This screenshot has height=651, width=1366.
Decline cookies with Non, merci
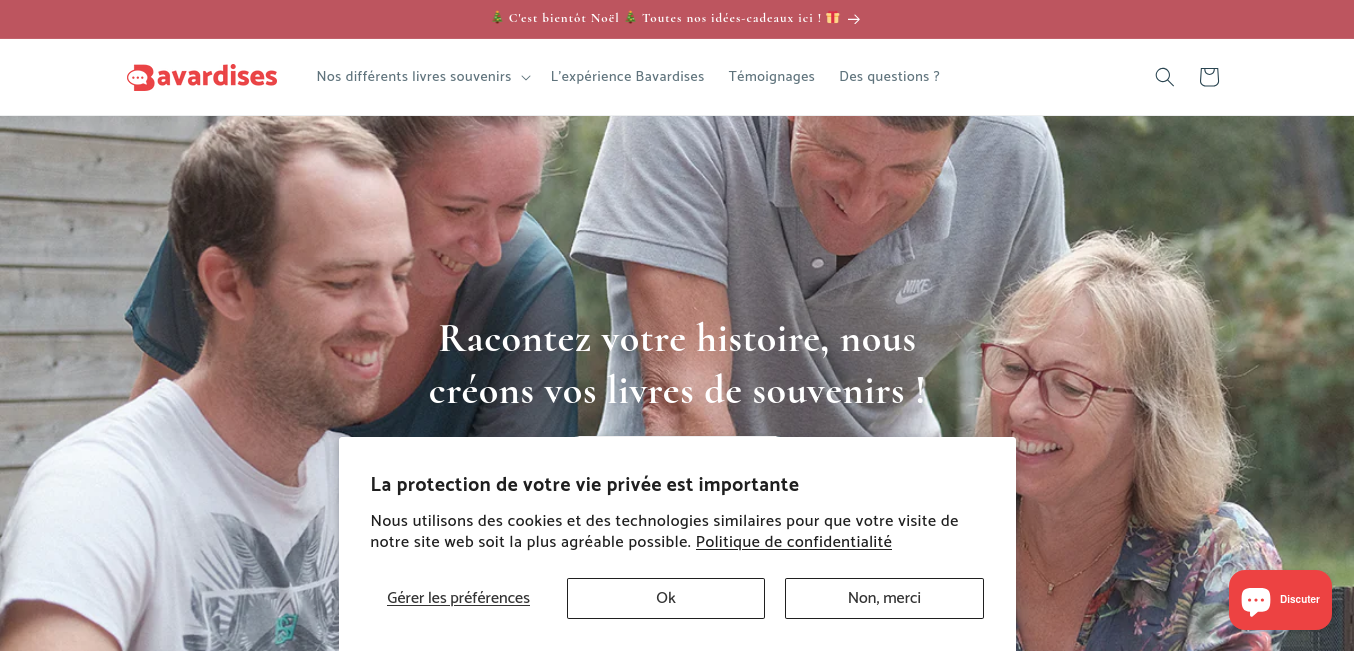click(884, 598)
